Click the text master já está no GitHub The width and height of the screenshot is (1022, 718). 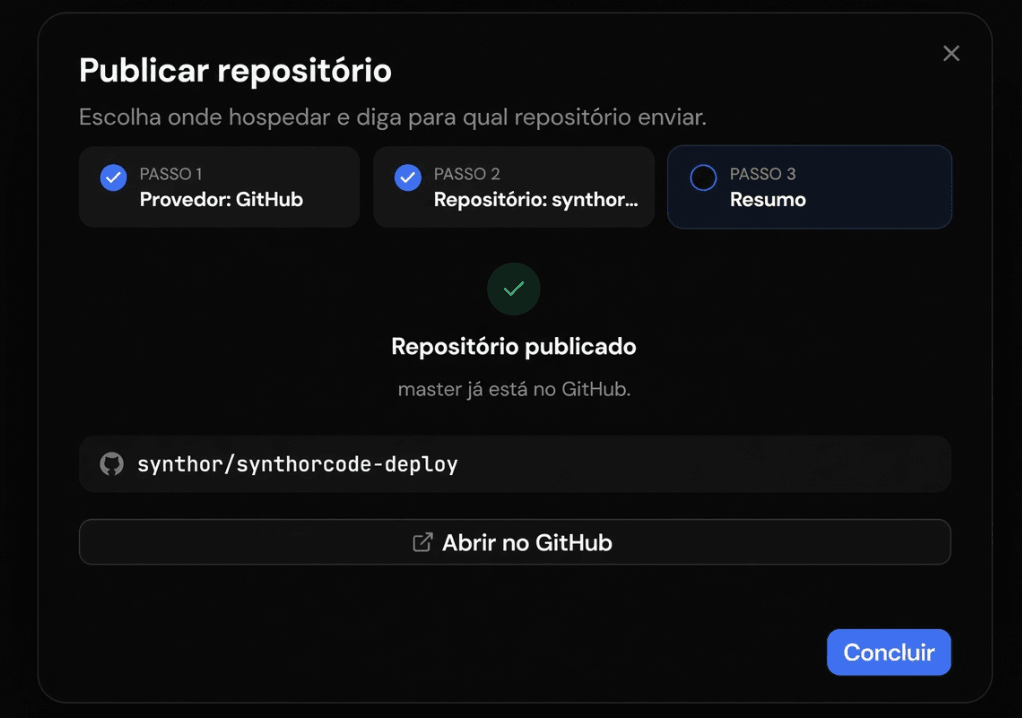(x=514, y=389)
